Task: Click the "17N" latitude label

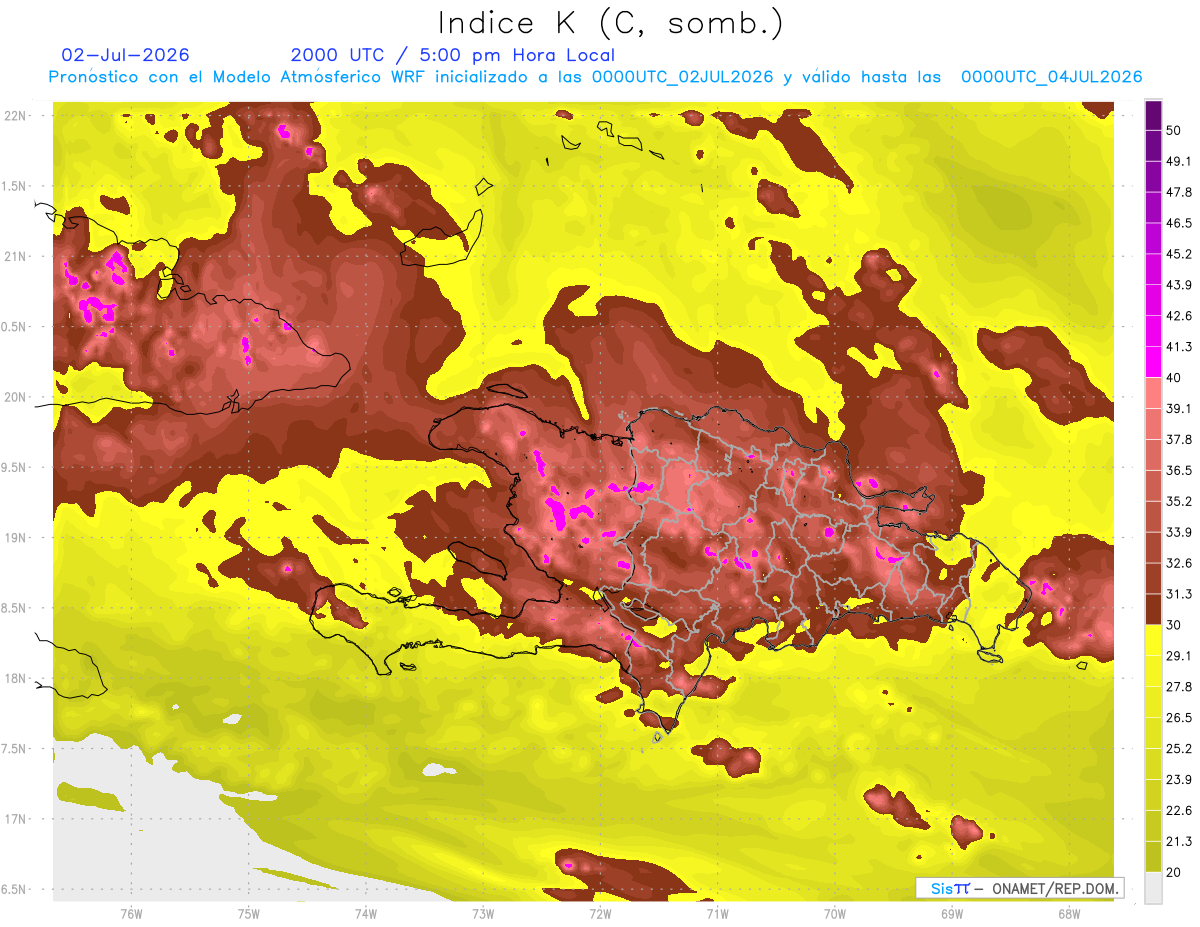Action: click(x=17, y=819)
